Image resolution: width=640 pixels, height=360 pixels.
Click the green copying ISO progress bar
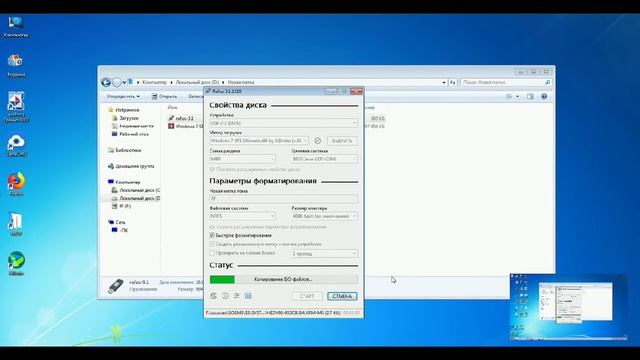(284, 279)
